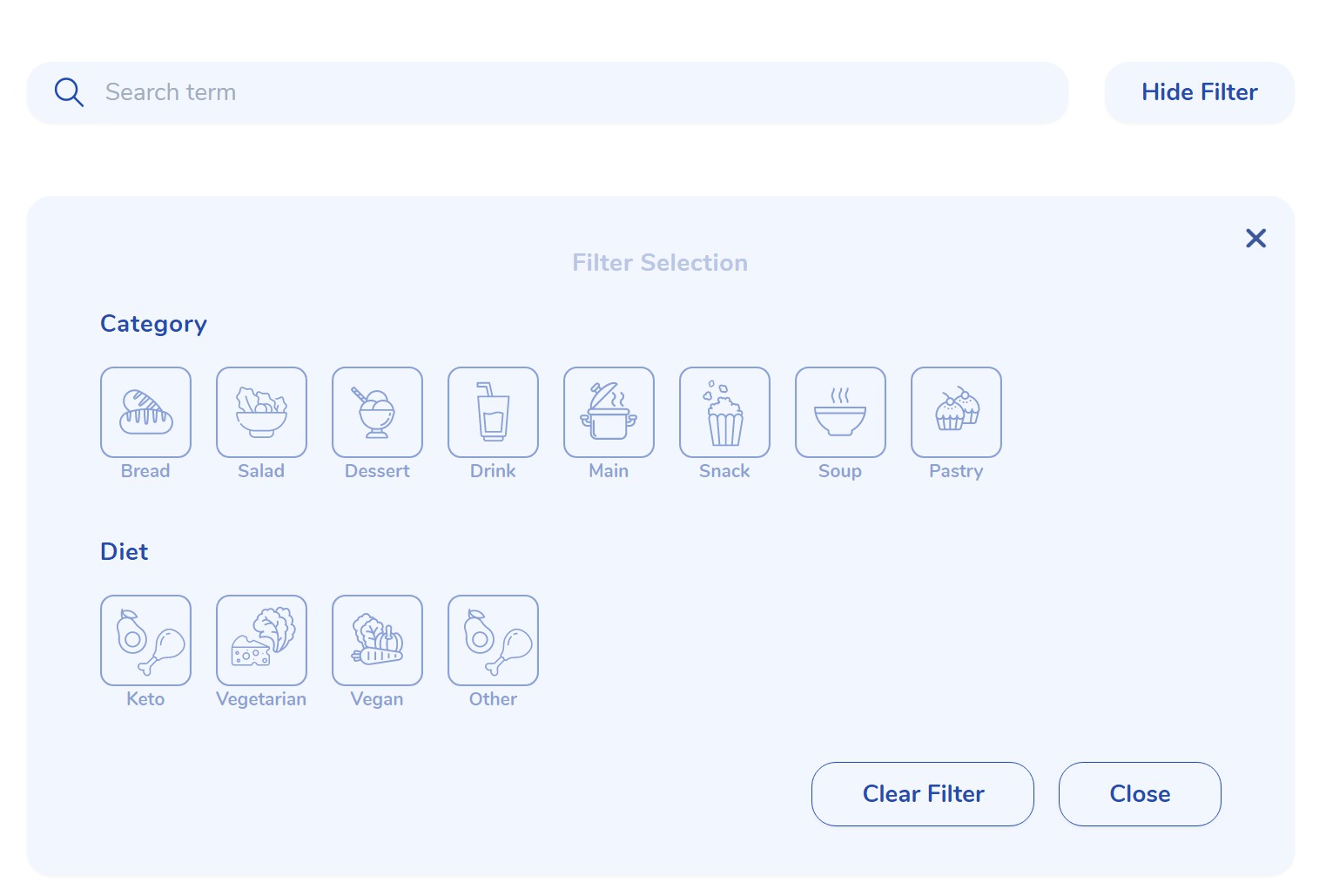
Task: Choose the Salad category icon
Action: (x=261, y=412)
